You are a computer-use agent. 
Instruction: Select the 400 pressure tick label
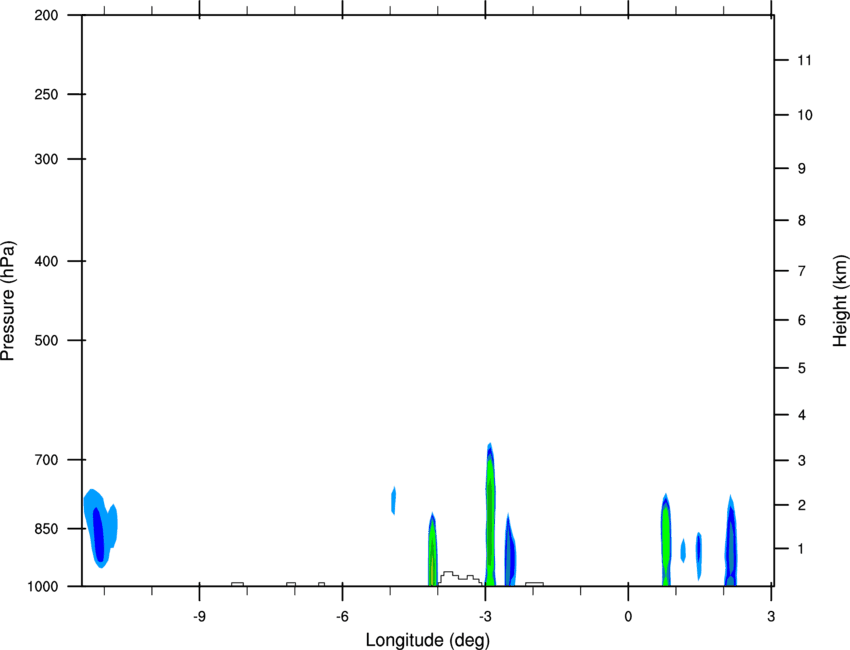[46, 261]
